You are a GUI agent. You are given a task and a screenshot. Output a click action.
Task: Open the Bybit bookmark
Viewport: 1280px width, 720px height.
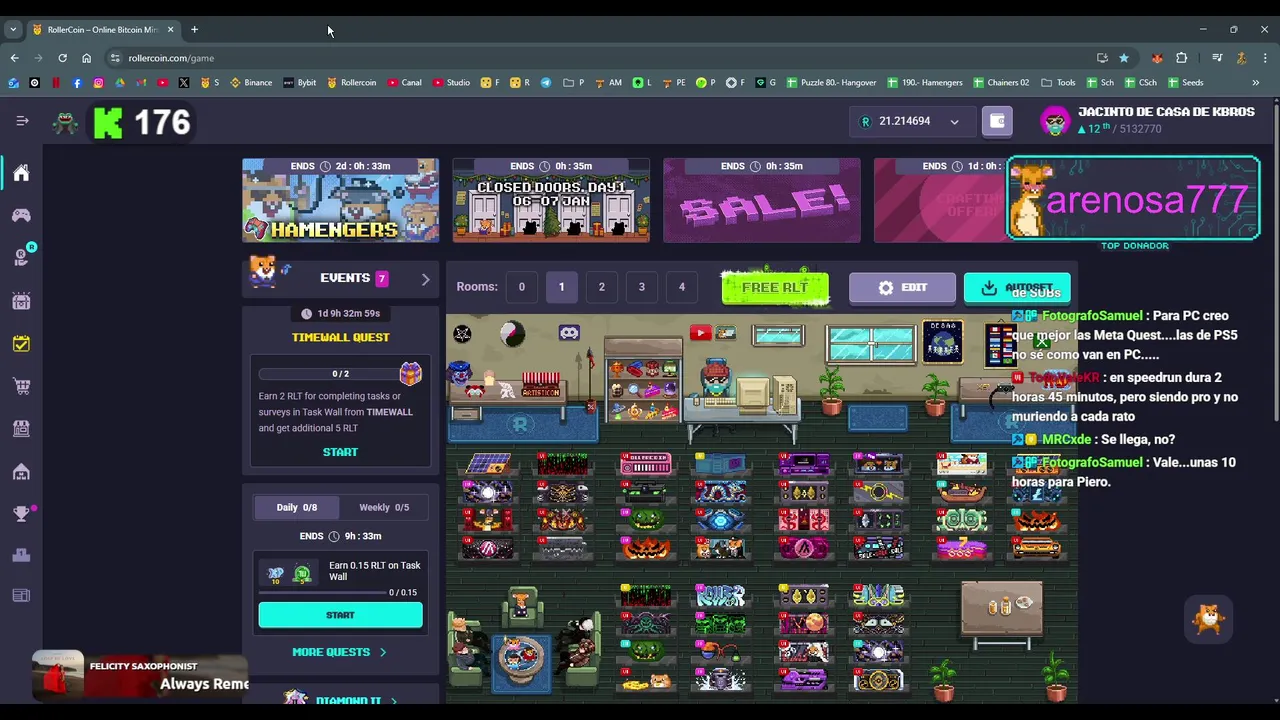coord(300,83)
